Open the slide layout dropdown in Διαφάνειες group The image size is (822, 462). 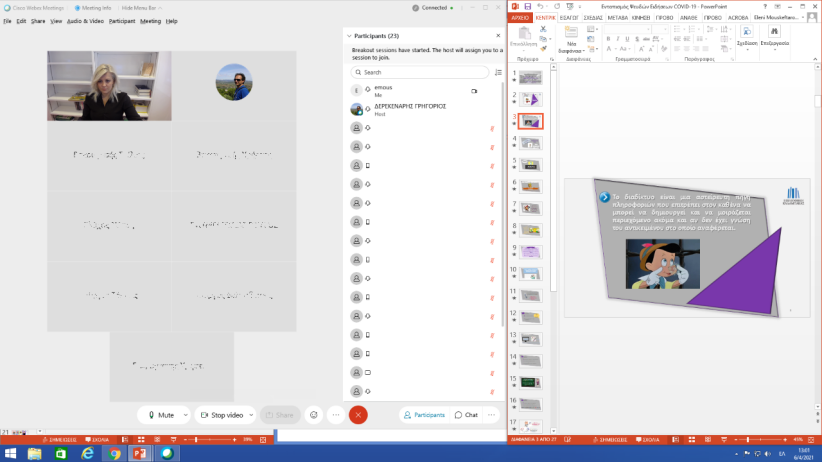click(592, 29)
